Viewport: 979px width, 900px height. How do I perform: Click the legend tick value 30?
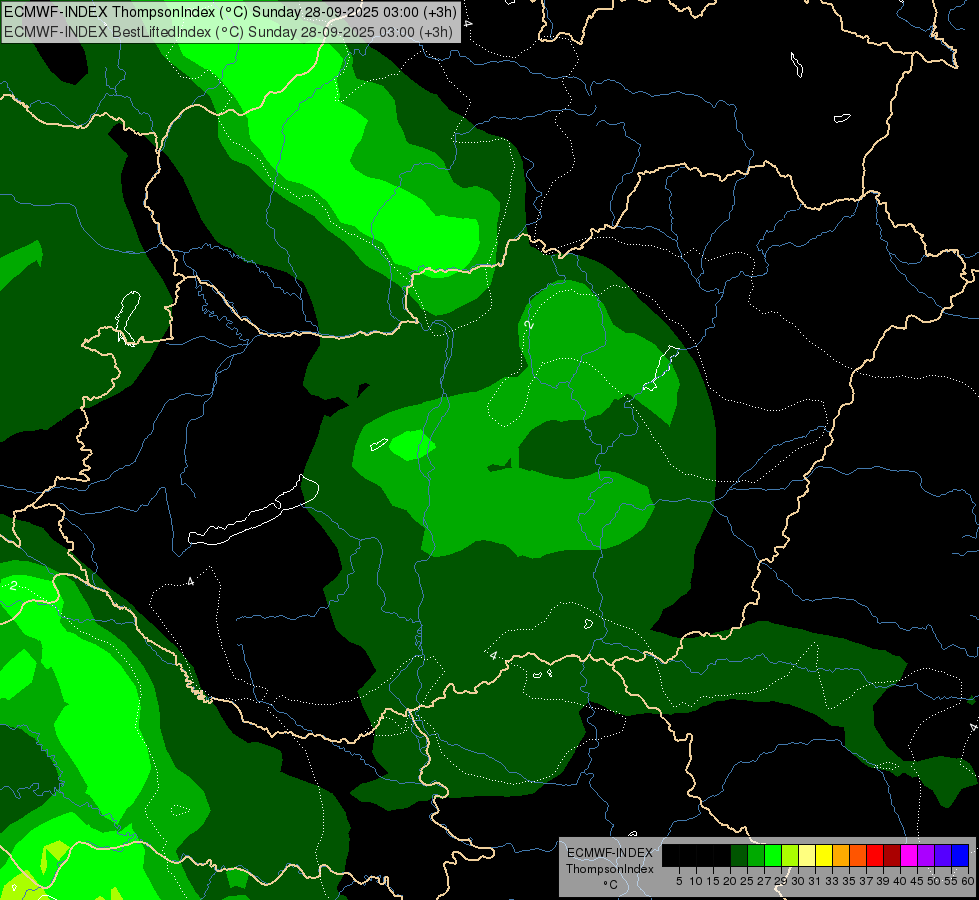[798, 881]
